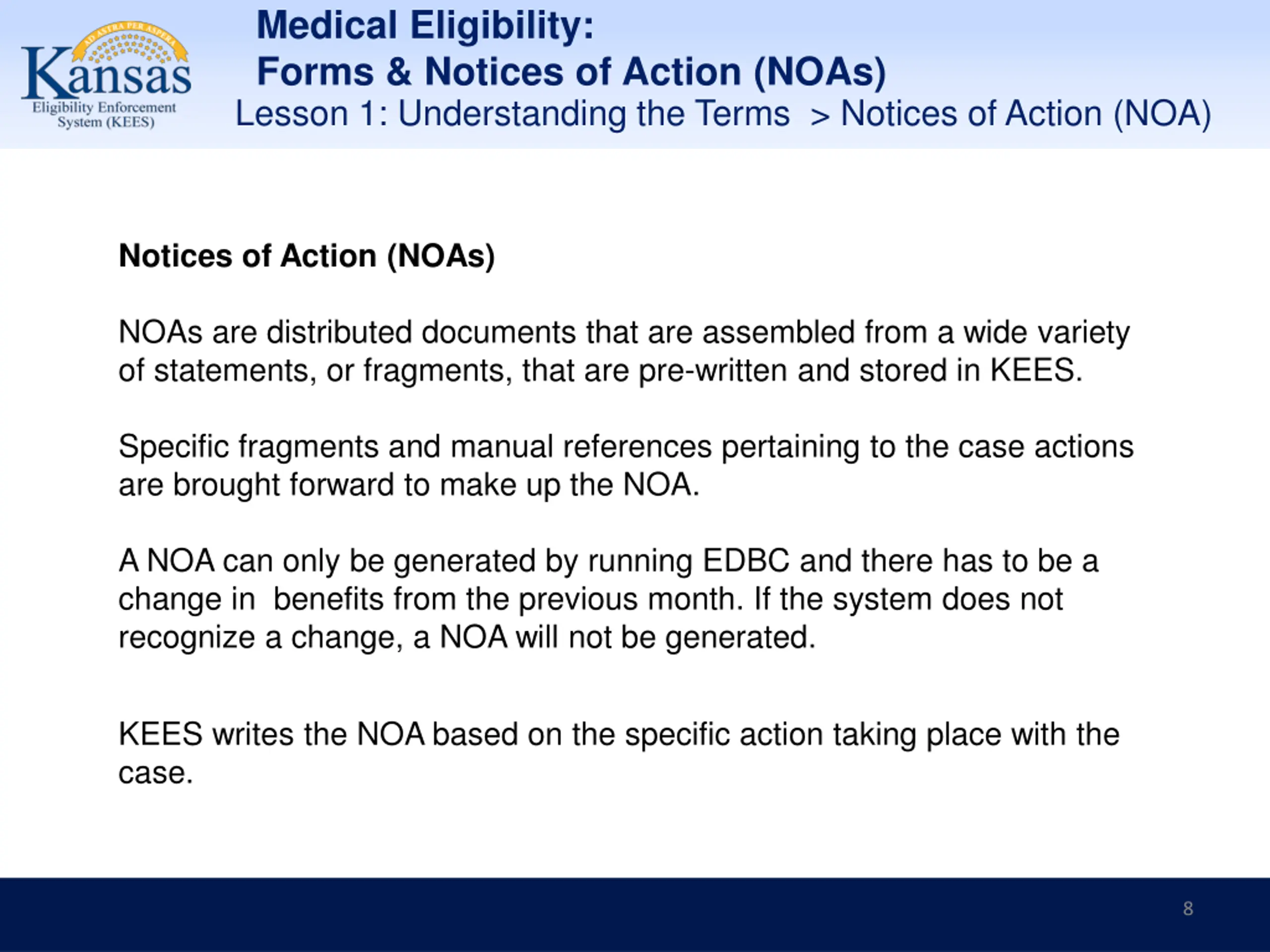Click the line 'recognize a change, a NOA will'

coord(467,638)
